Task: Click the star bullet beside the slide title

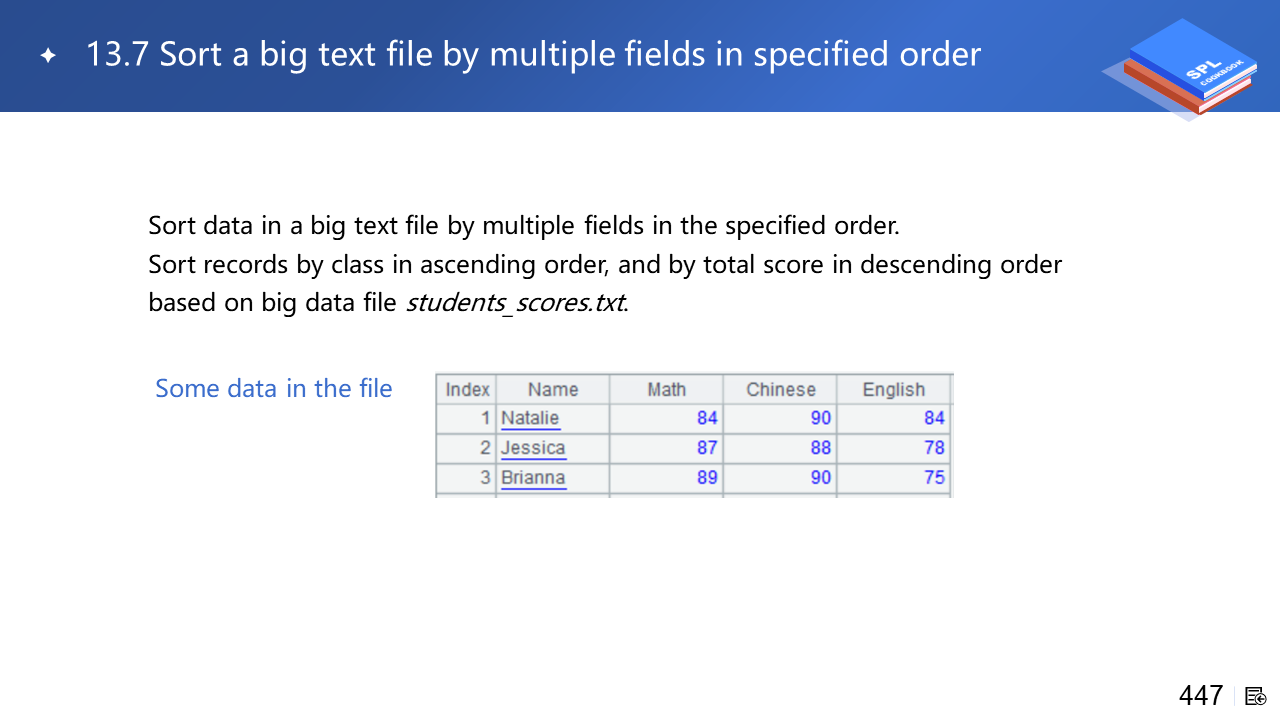Action: [x=48, y=56]
